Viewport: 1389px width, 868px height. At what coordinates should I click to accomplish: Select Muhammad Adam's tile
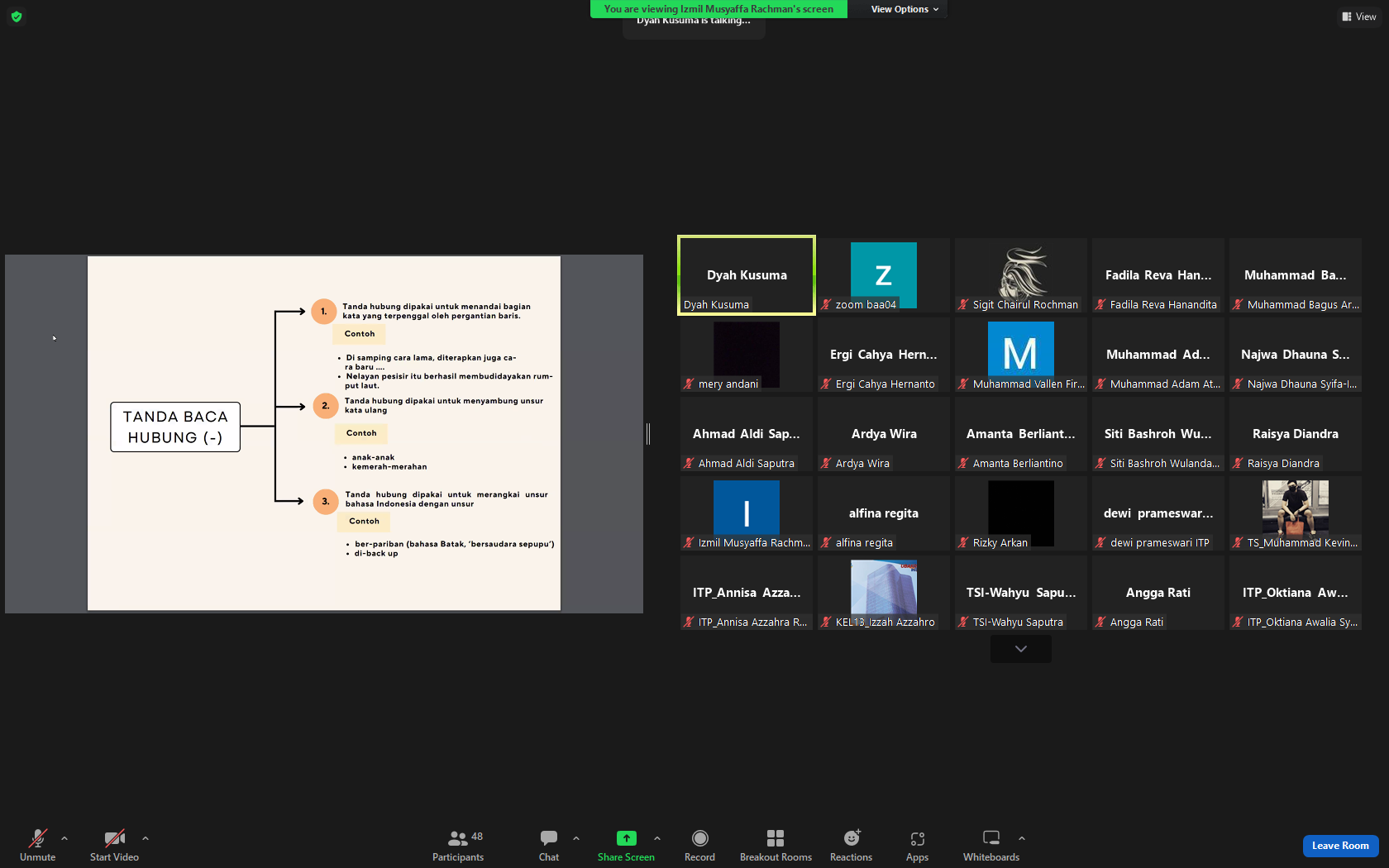coord(1158,355)
